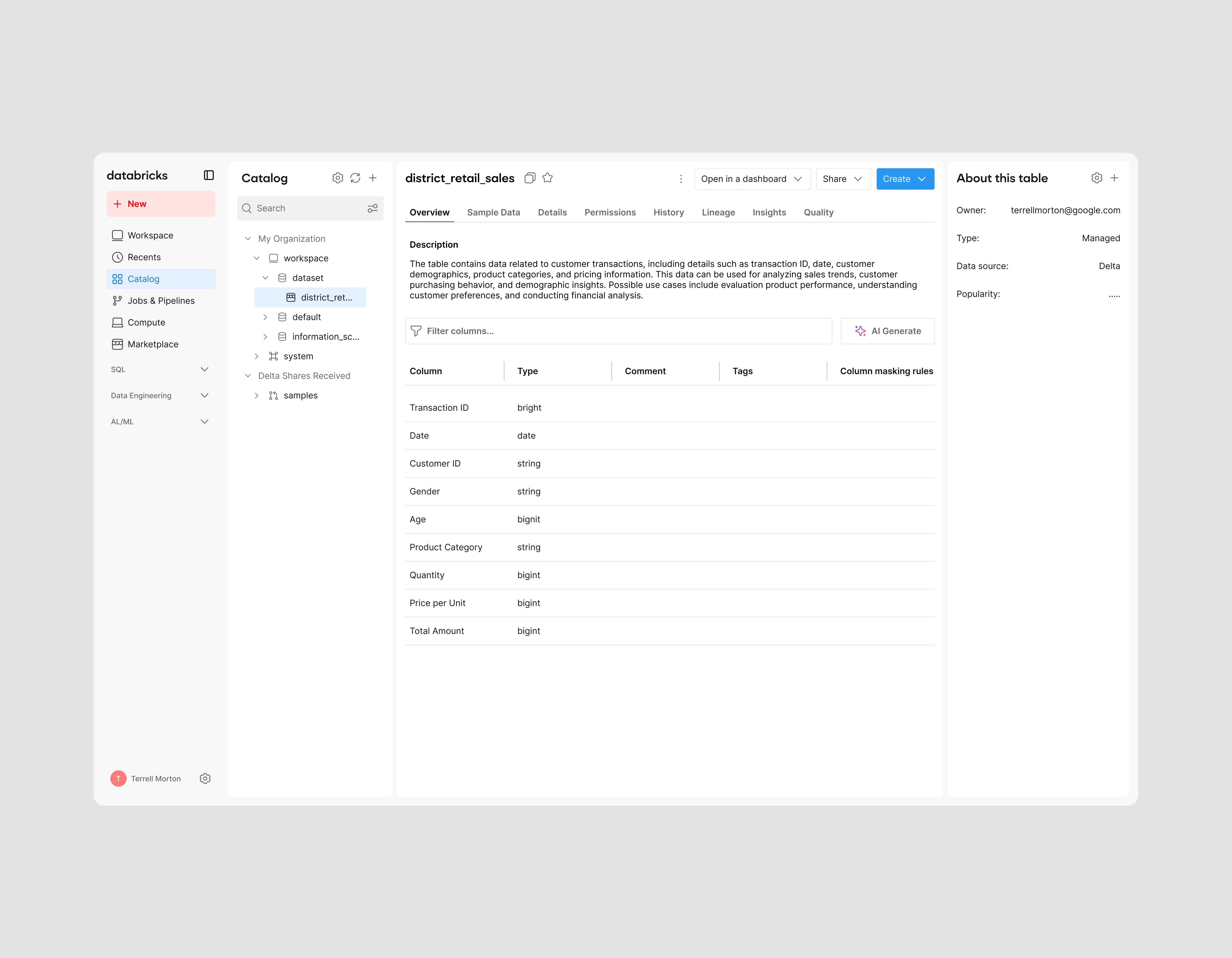Open the Lineage tab

point(718,213)
